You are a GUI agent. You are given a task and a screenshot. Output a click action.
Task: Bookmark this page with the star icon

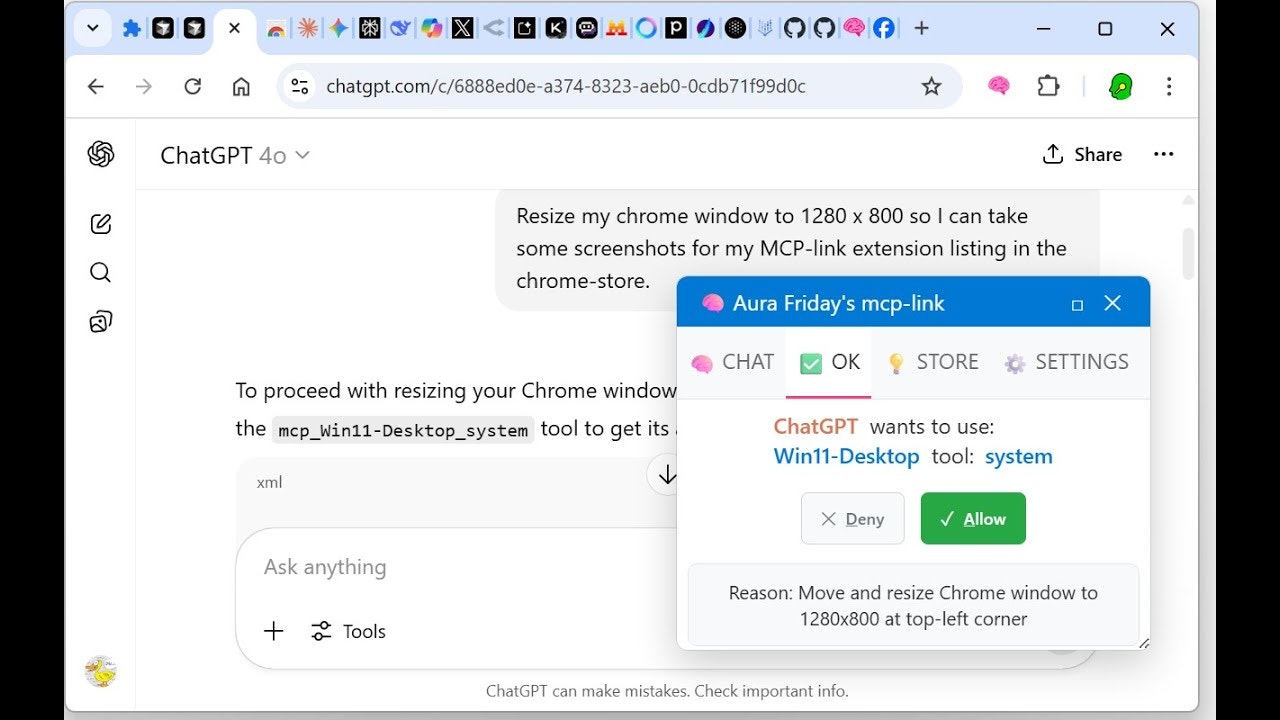[931, 87]
